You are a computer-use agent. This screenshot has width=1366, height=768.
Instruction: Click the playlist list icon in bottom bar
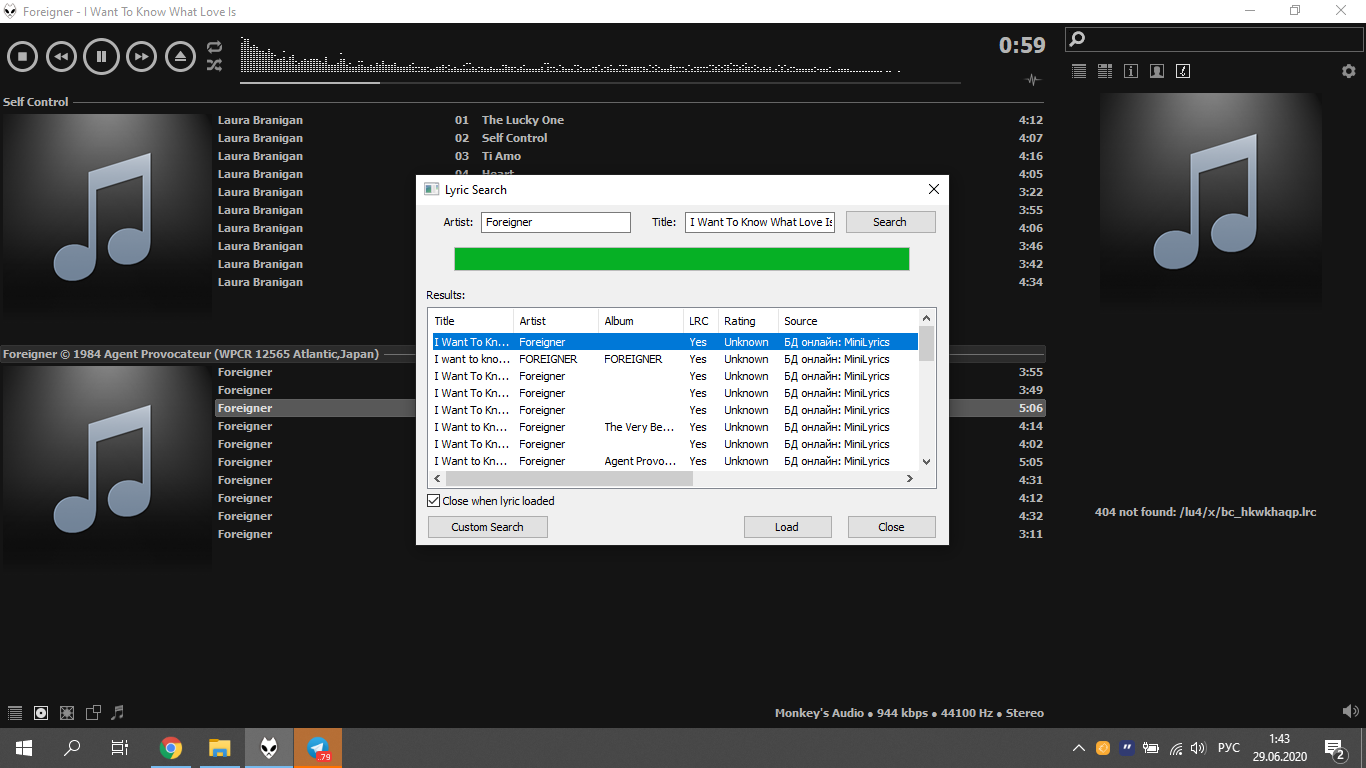(15, 713)
